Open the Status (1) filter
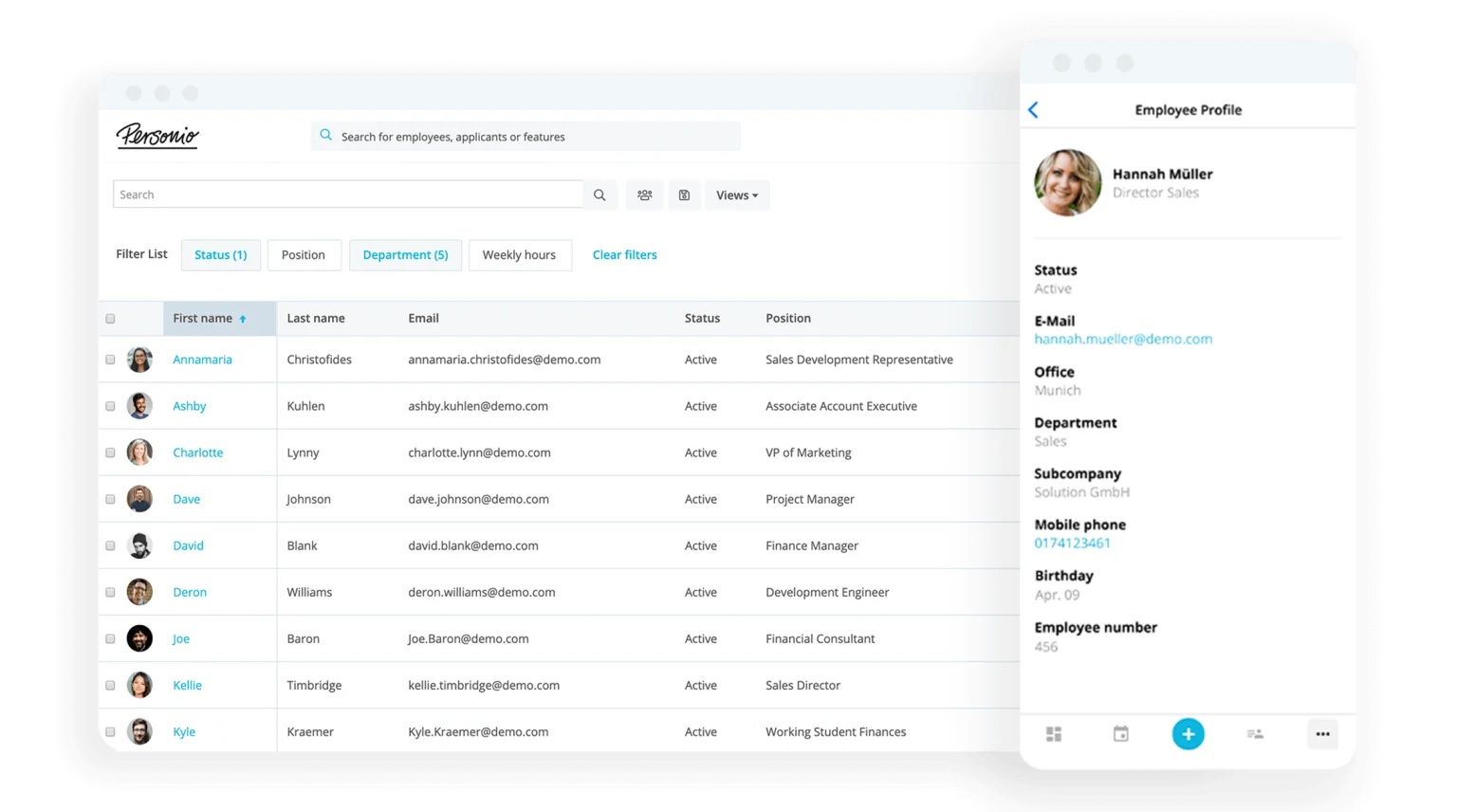Screen dimensions: 1457x812 (x=220, y=254)
